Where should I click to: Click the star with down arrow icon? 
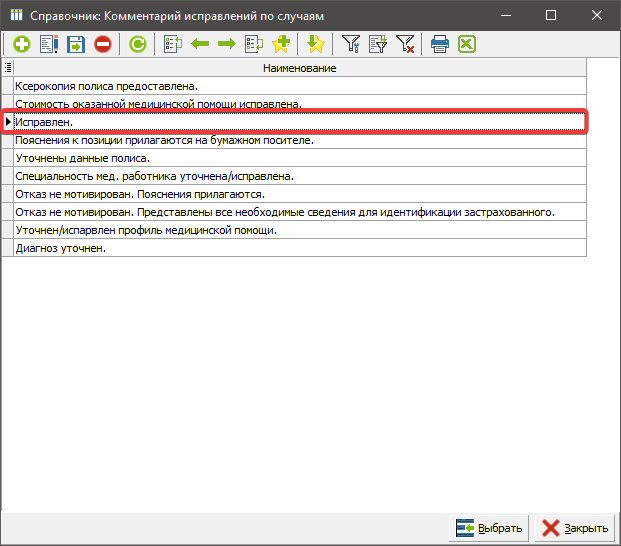[x=316, y=44]
